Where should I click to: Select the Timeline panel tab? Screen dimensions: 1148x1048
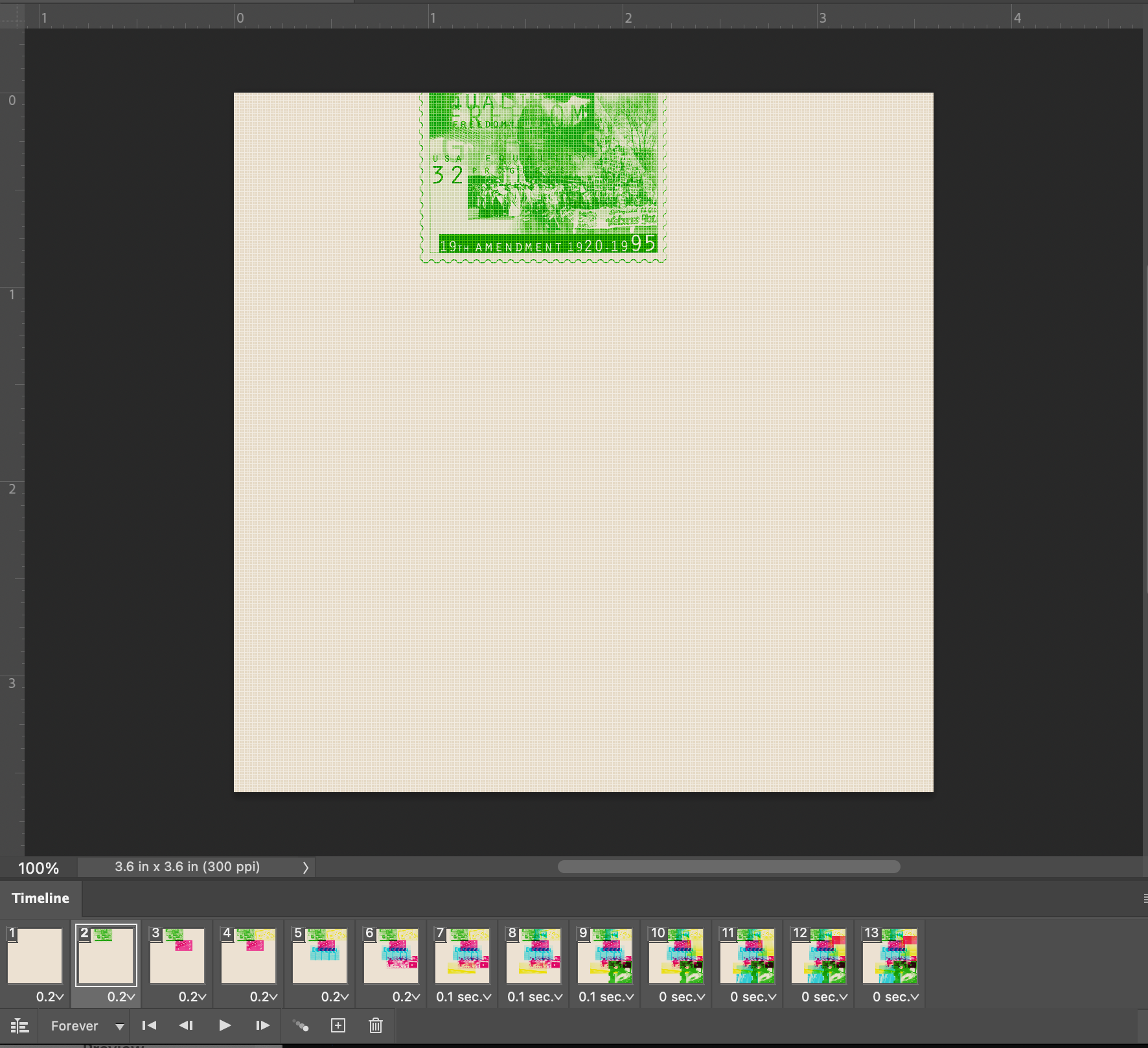[41, 898]
